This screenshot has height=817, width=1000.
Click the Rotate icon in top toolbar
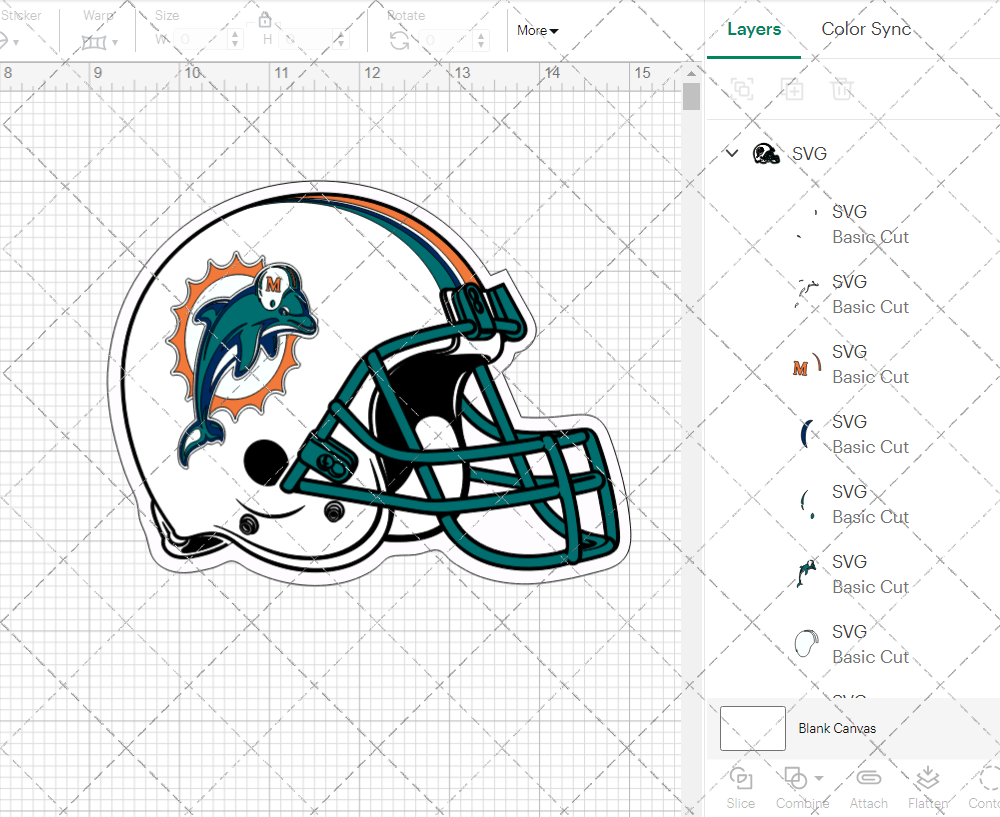pos(399,40)
